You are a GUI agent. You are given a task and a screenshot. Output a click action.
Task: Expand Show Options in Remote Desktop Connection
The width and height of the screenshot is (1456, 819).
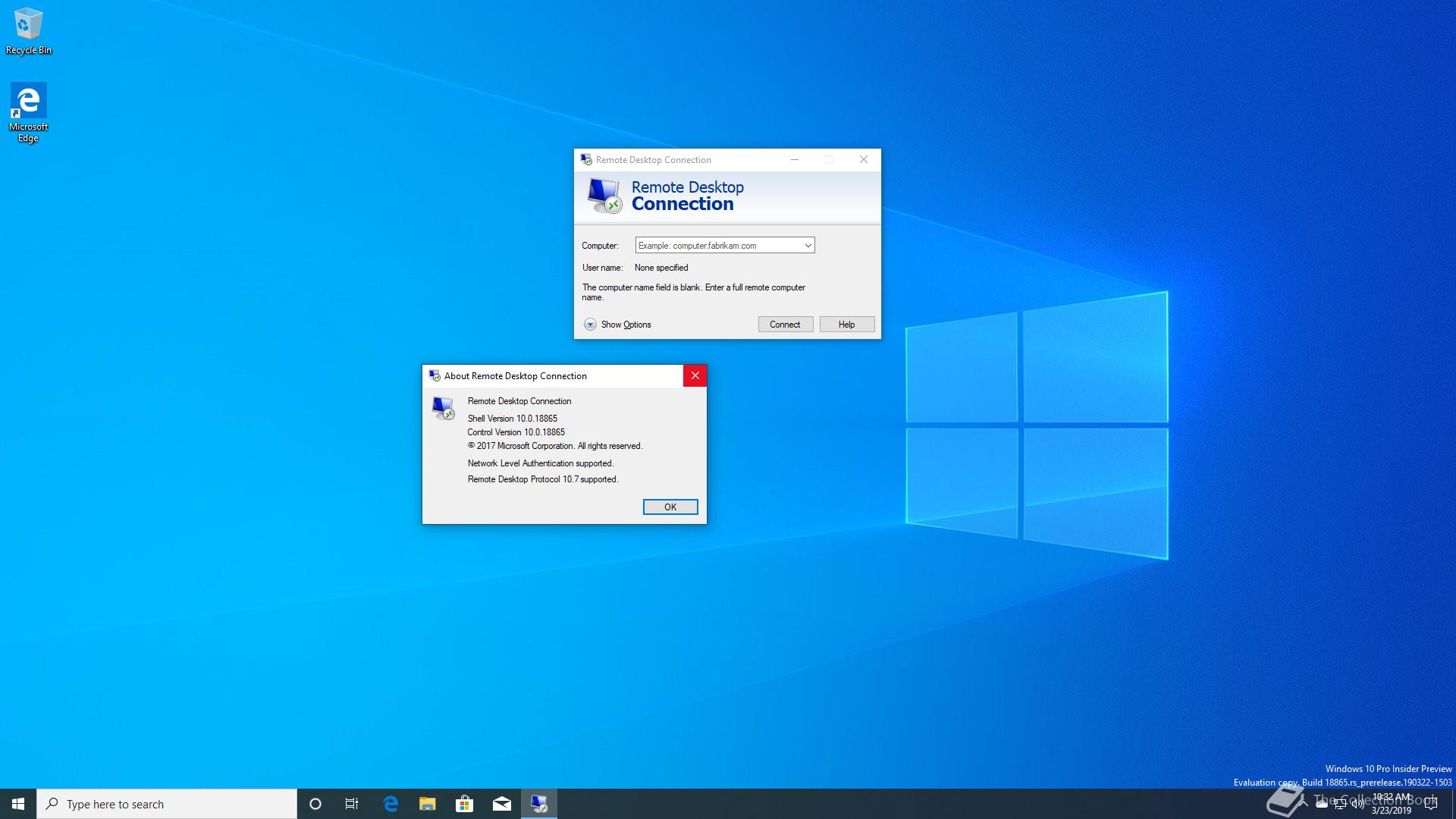pos(618,324)
